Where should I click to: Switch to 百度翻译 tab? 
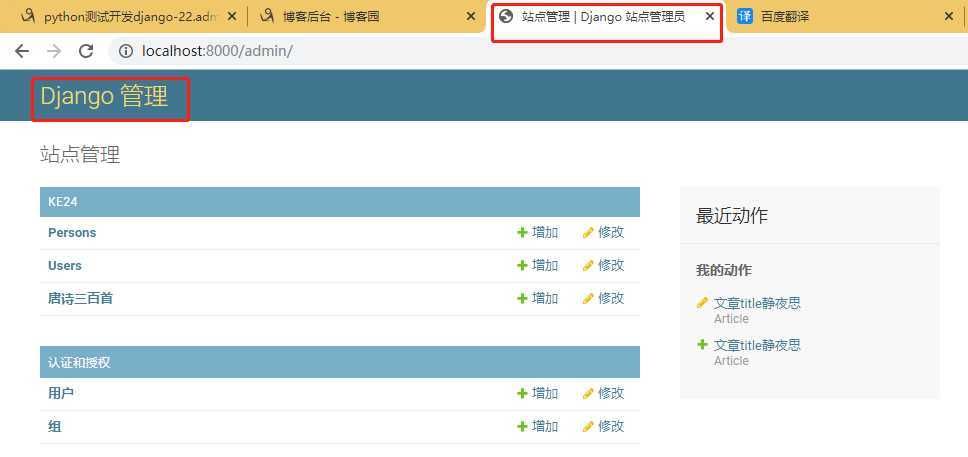click(x=847, y=17)
